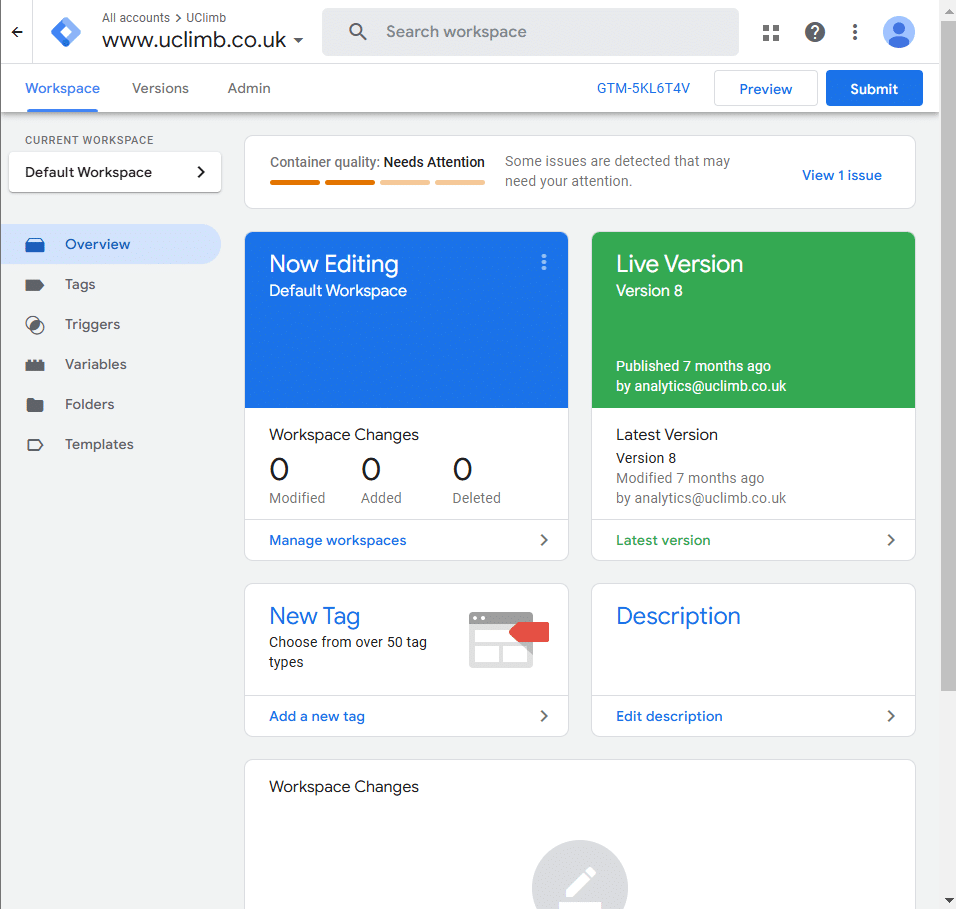Click inside the Search workspace field
Viewport: 956px width, 909px height.
(x=530, y=31)
